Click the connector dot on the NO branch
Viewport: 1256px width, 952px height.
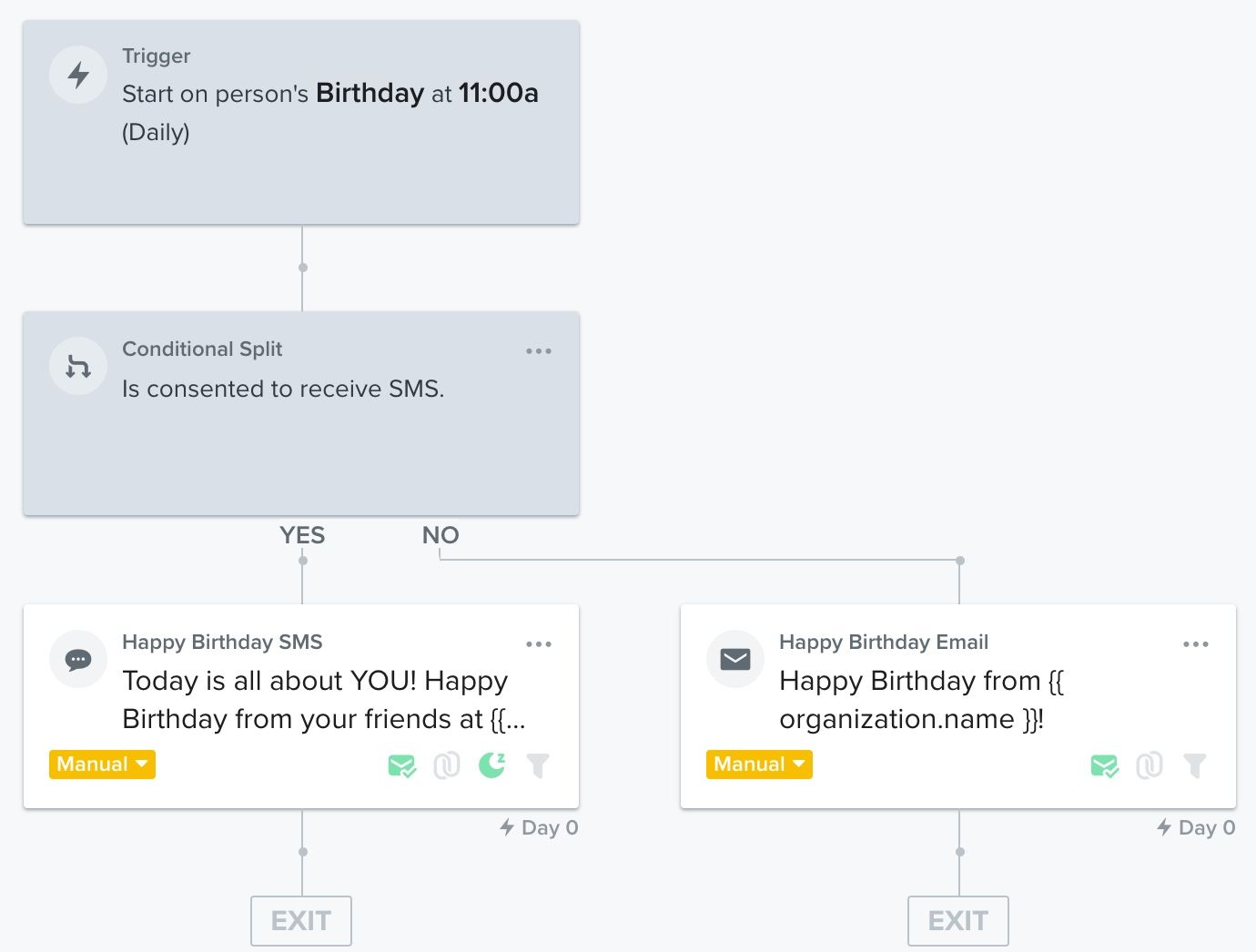click(958, 562)
